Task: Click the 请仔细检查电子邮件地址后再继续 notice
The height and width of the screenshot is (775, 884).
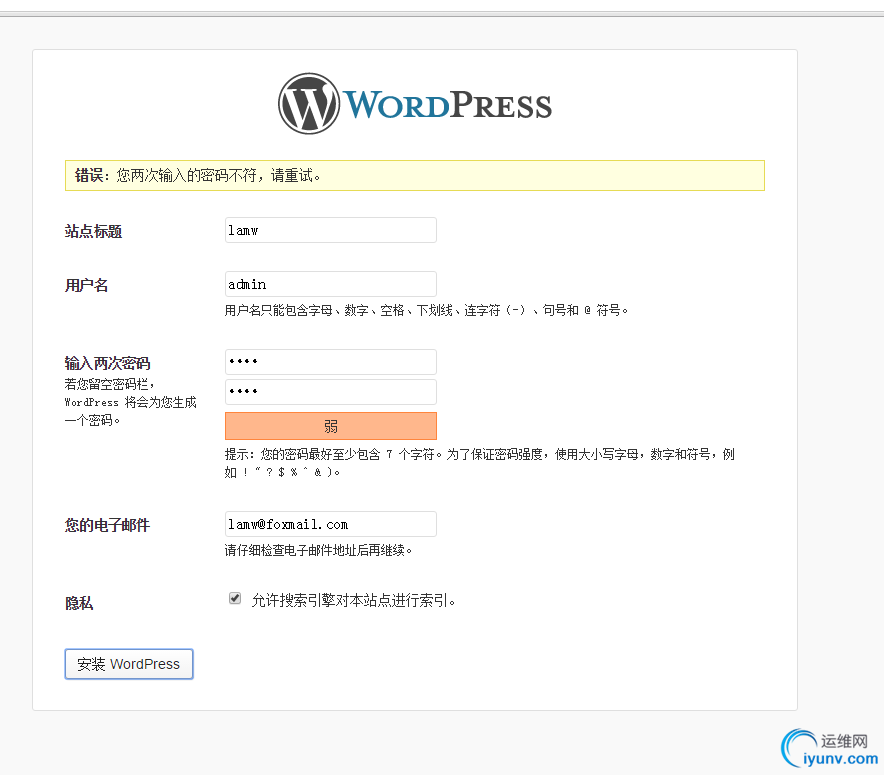Action: (319, 550)
